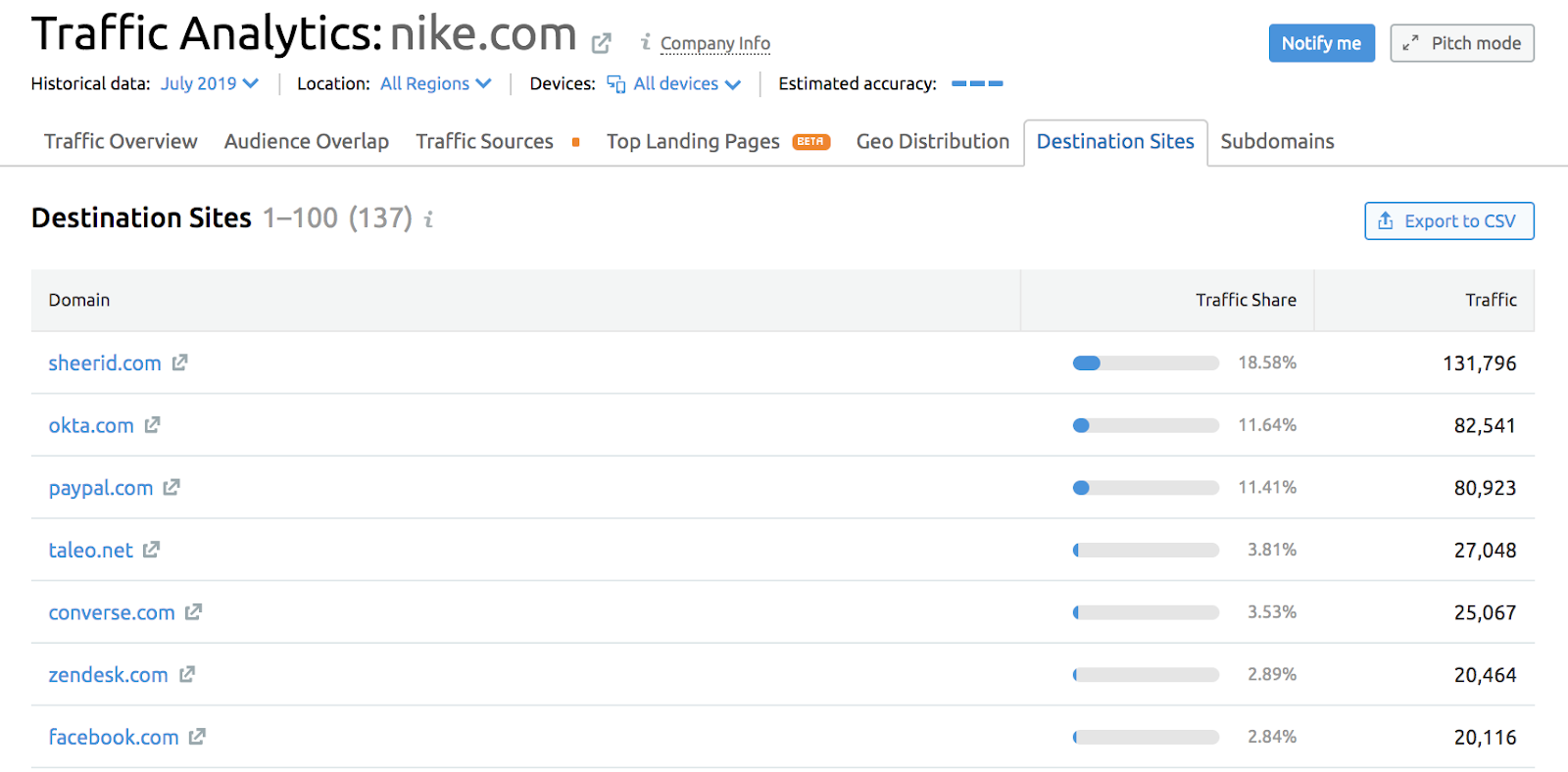Click the okta.com traffic share bar

(1146, 425)
